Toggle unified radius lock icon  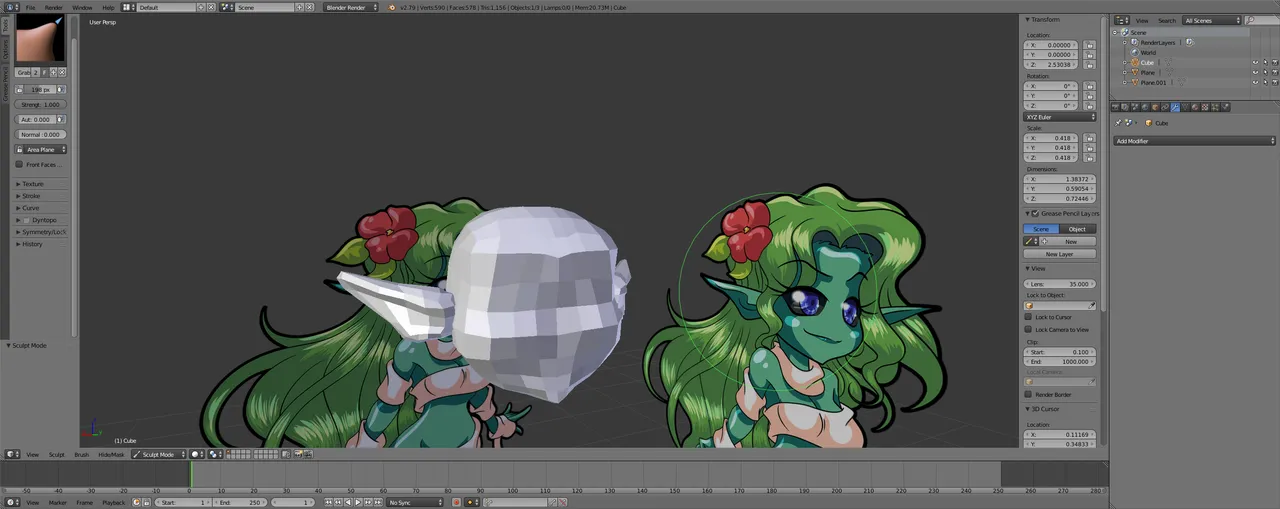[20, 89]
